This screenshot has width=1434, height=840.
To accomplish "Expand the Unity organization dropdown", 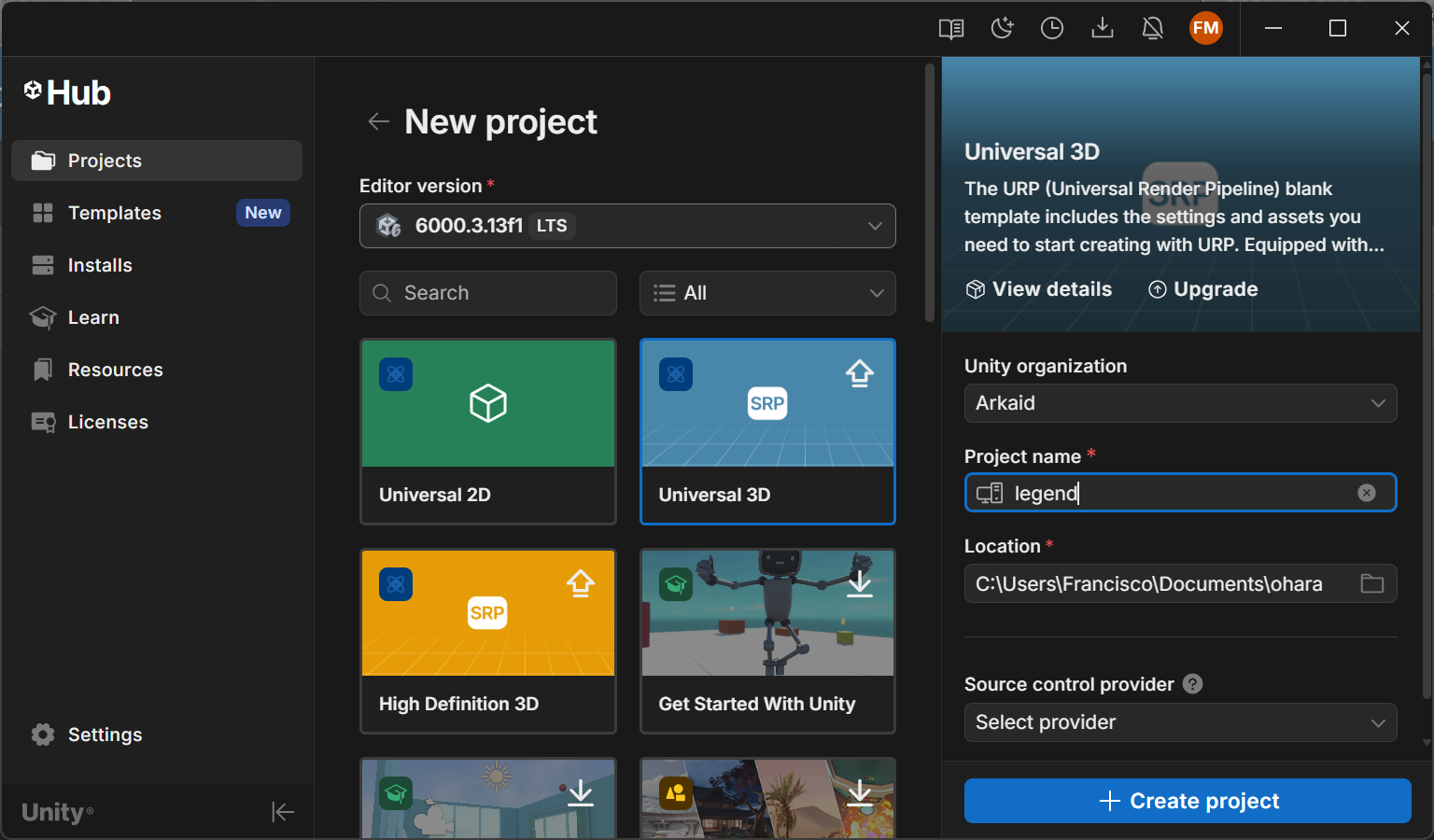I will click(x=1181, y=403).
